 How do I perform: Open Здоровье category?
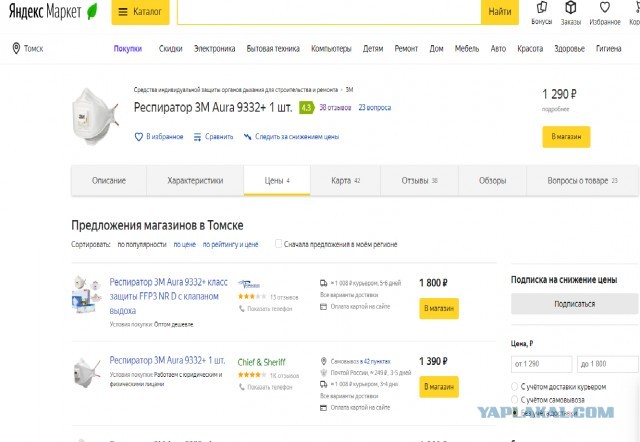point(569,49)
